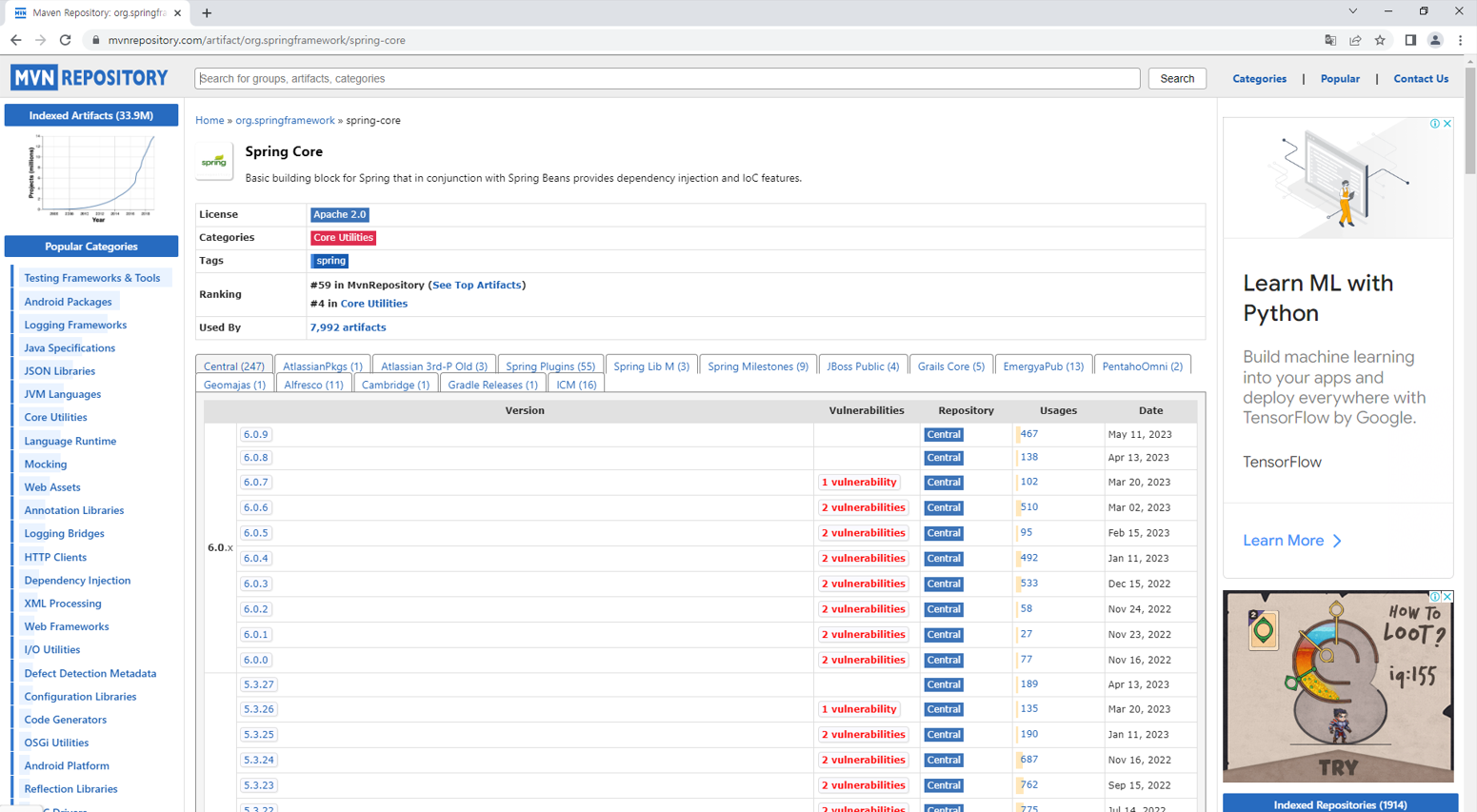Image resolution: width=1477 pixels, height=812 pixels.
Task: Open a new browser tab
Action: 207,13
